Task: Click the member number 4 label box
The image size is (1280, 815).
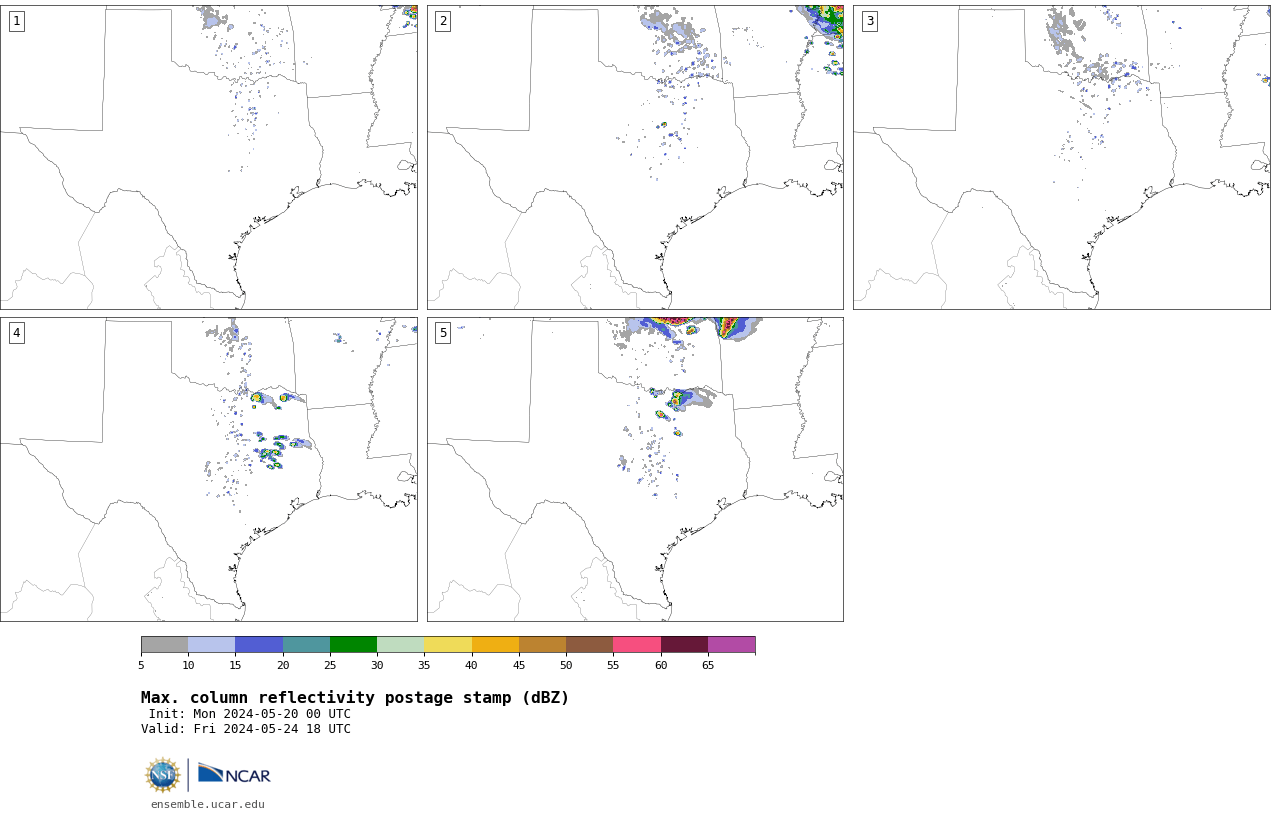Action: coord(16,333)
